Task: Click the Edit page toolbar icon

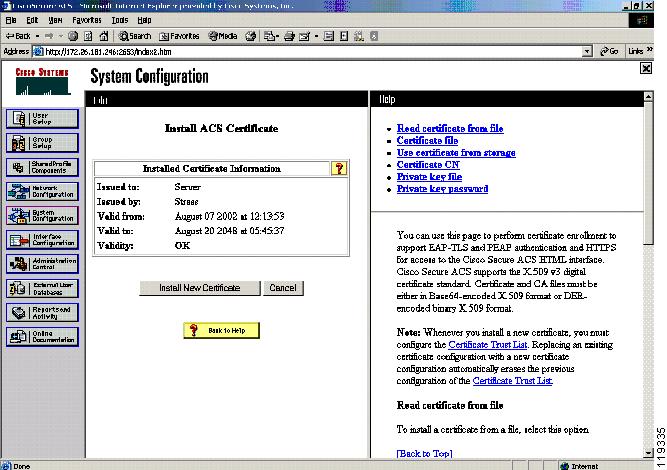Action: 305,37
